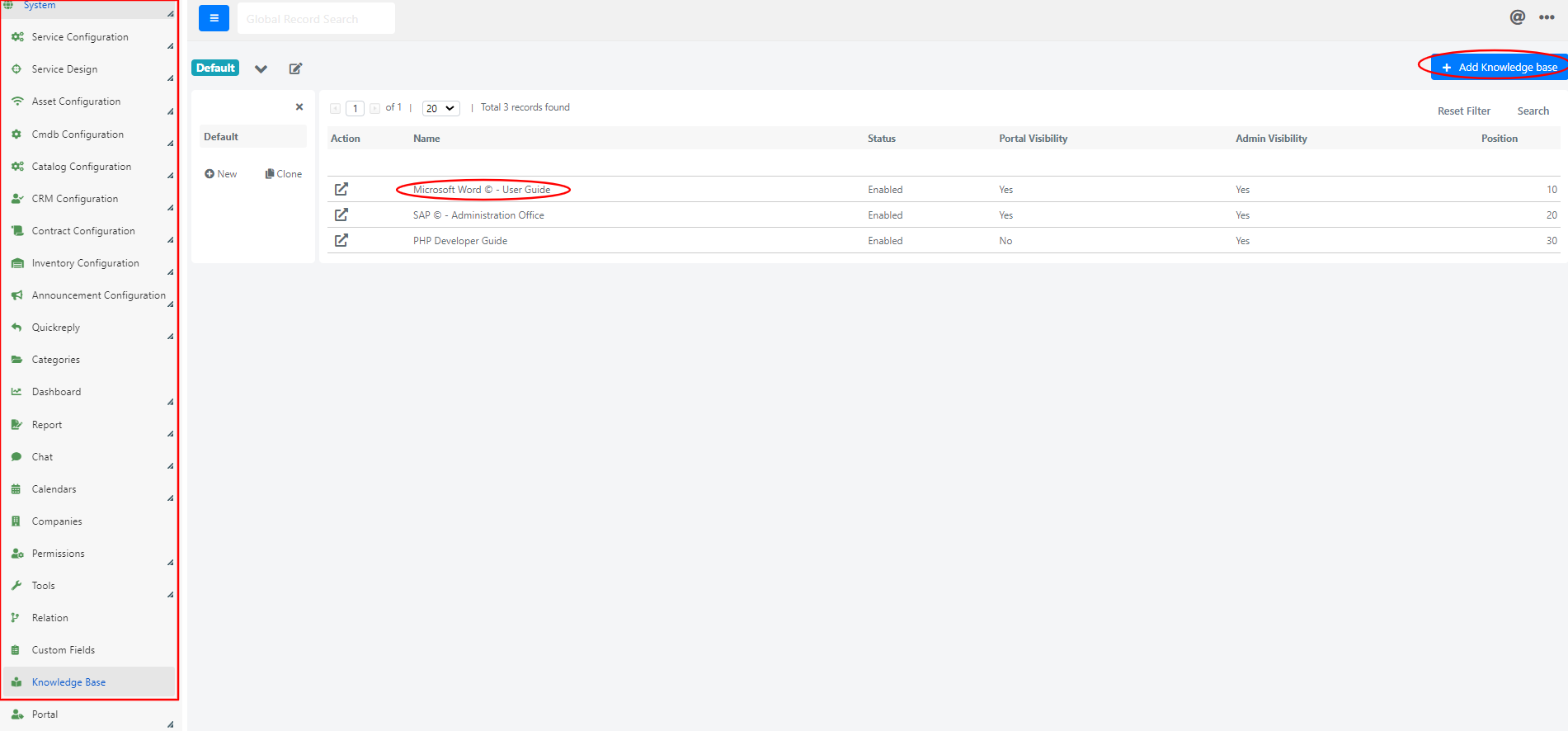The height and width of the screenshot is (731, 1568).
Task: Open the Microsoft Word © - User Guide record
Action: [482, 190]
